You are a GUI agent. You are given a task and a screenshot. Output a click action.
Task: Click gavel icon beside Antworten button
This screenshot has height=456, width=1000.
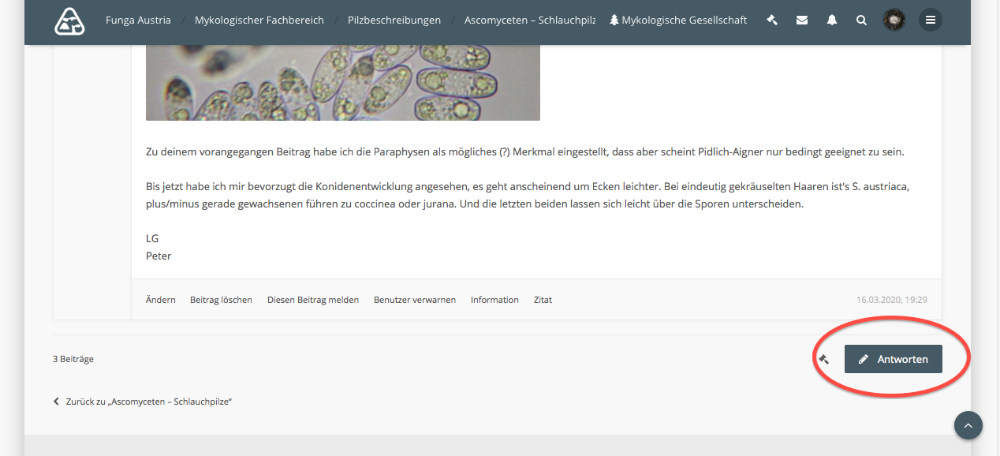click(824, 359)
